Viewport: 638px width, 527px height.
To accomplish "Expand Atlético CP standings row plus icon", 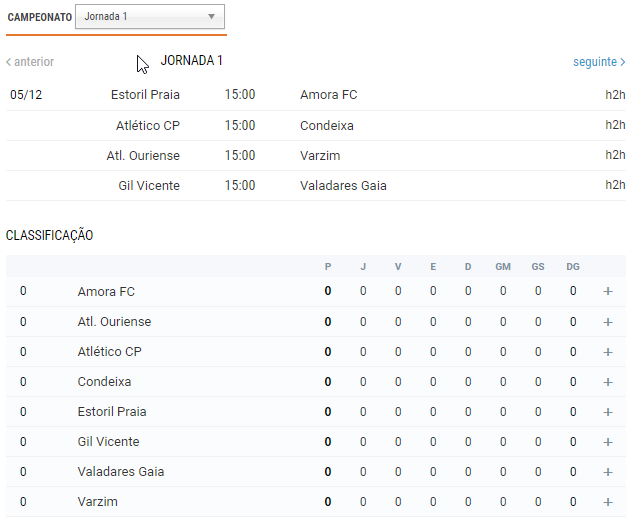I will click(x=608, y=352).
